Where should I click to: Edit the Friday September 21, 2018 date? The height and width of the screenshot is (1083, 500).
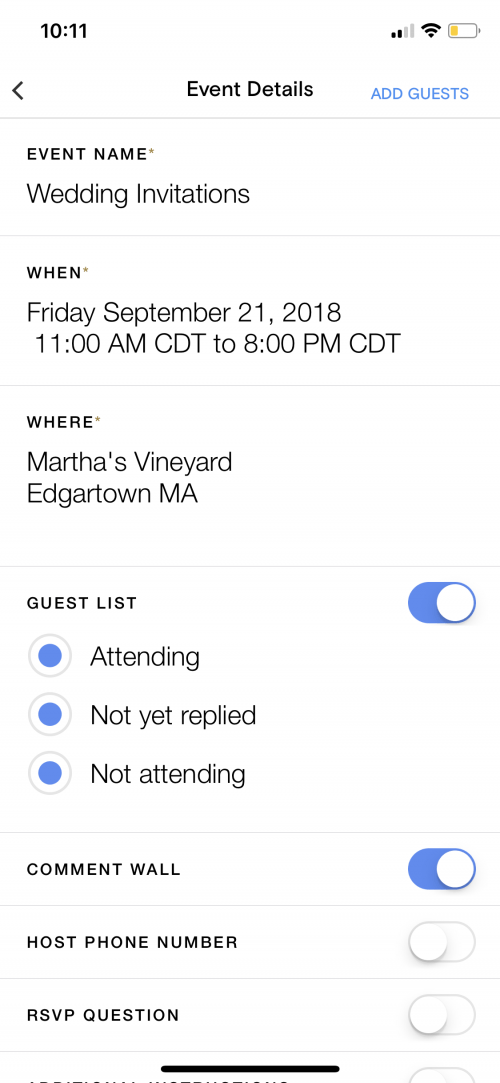pos(184,313)
